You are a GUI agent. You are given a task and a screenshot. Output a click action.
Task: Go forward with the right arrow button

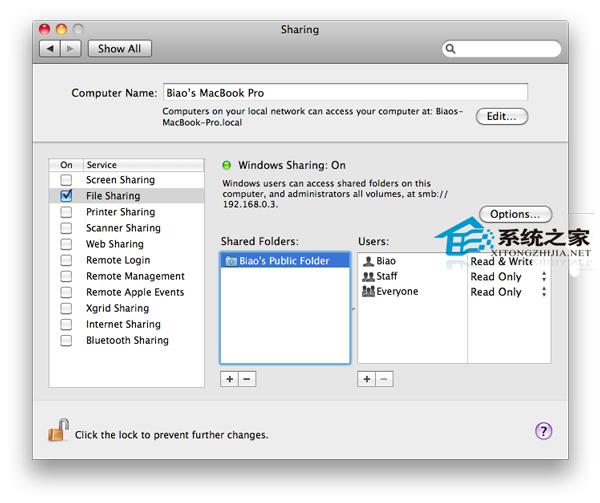(70, 49)
